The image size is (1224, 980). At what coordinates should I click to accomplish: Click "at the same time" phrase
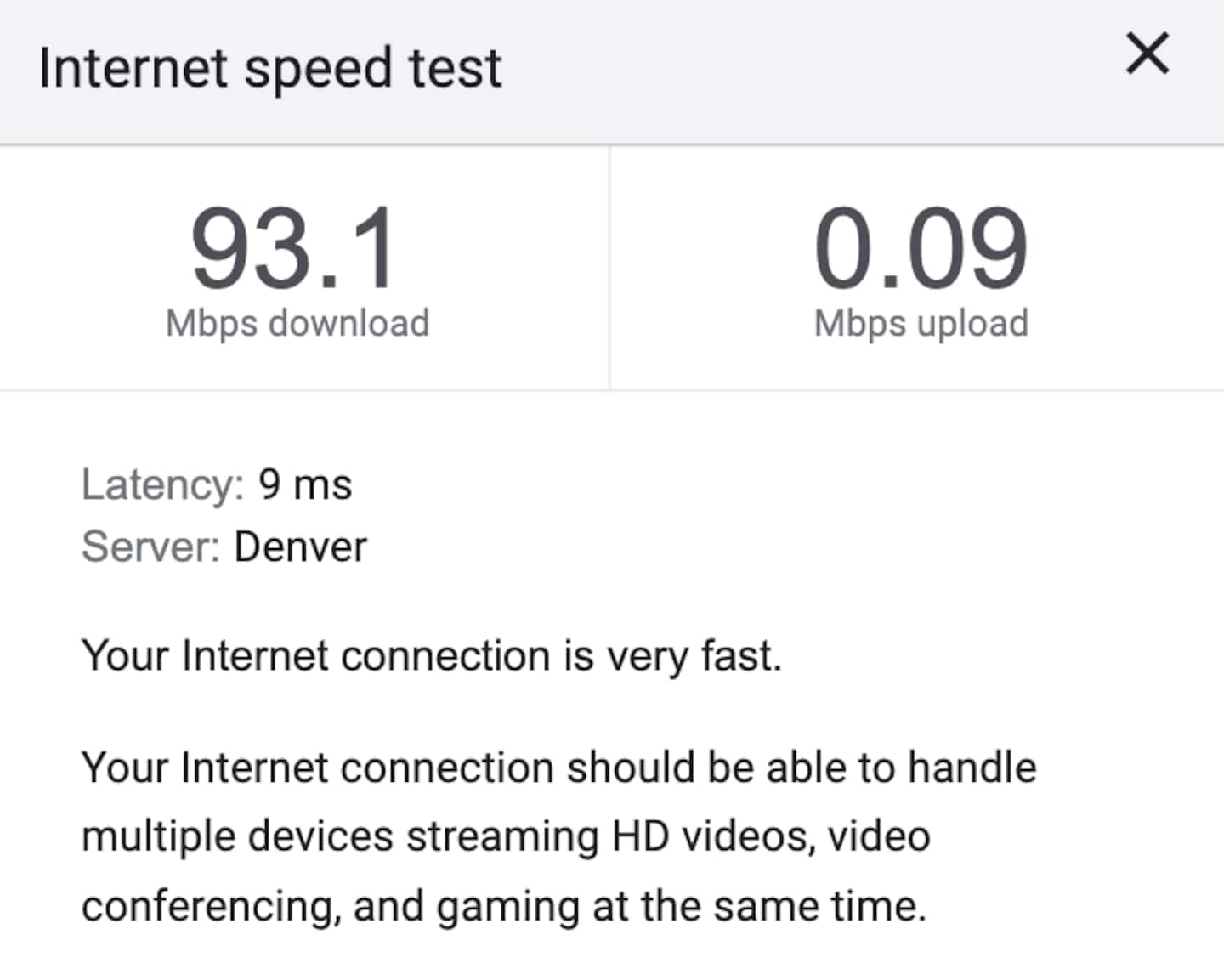coord(758,906)
